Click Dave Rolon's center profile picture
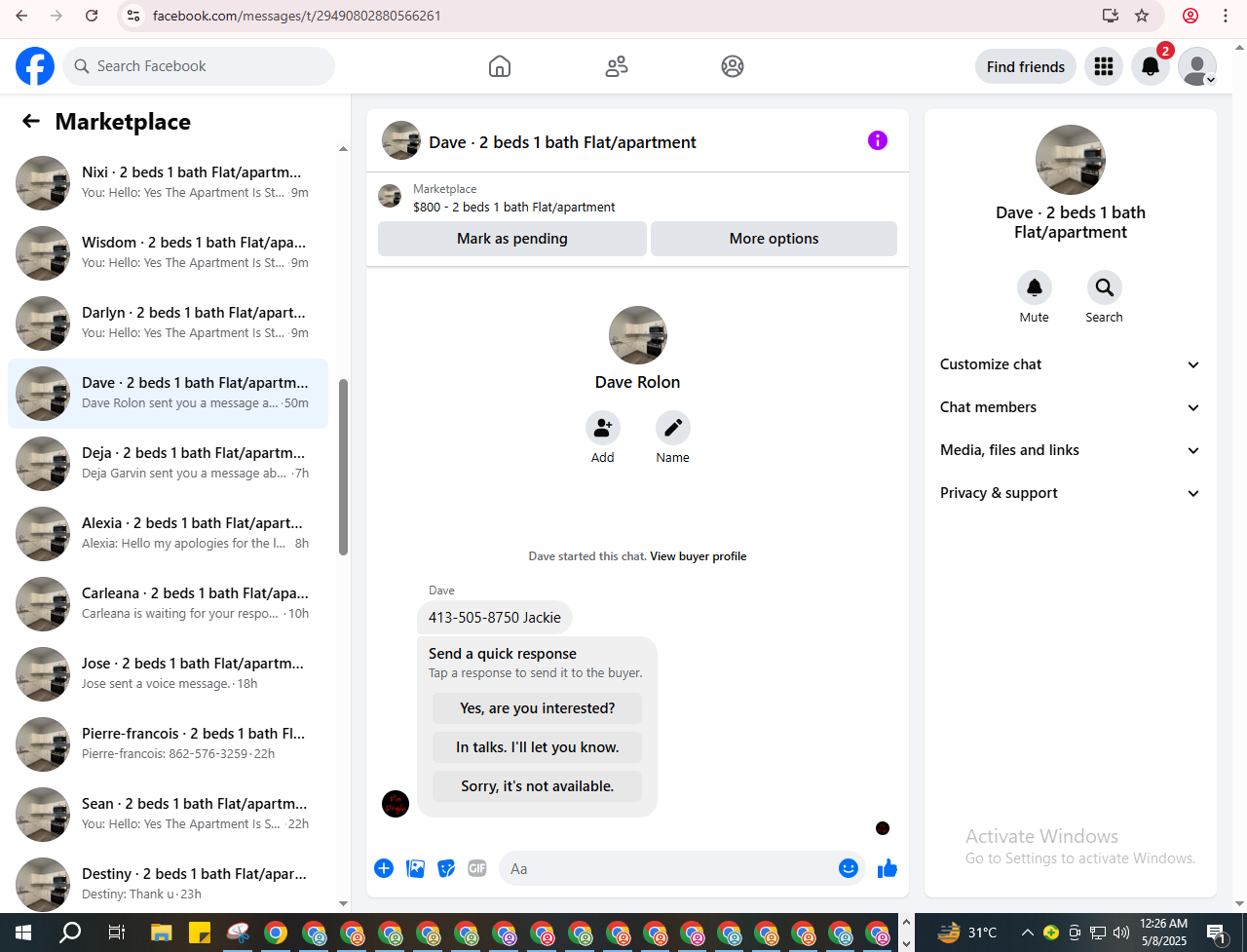This screenshot has height=952, width=1247. tap(638, 335)
